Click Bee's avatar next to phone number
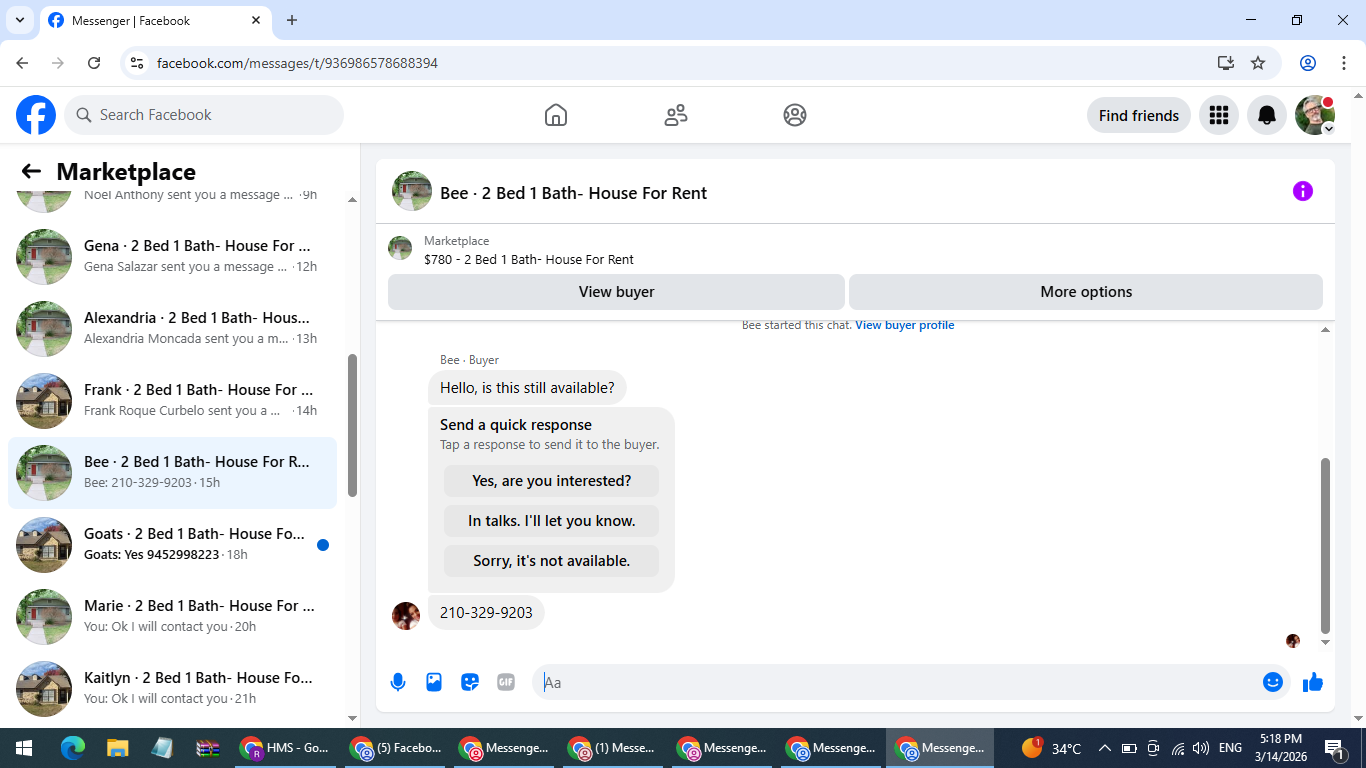 pos(406,616)
